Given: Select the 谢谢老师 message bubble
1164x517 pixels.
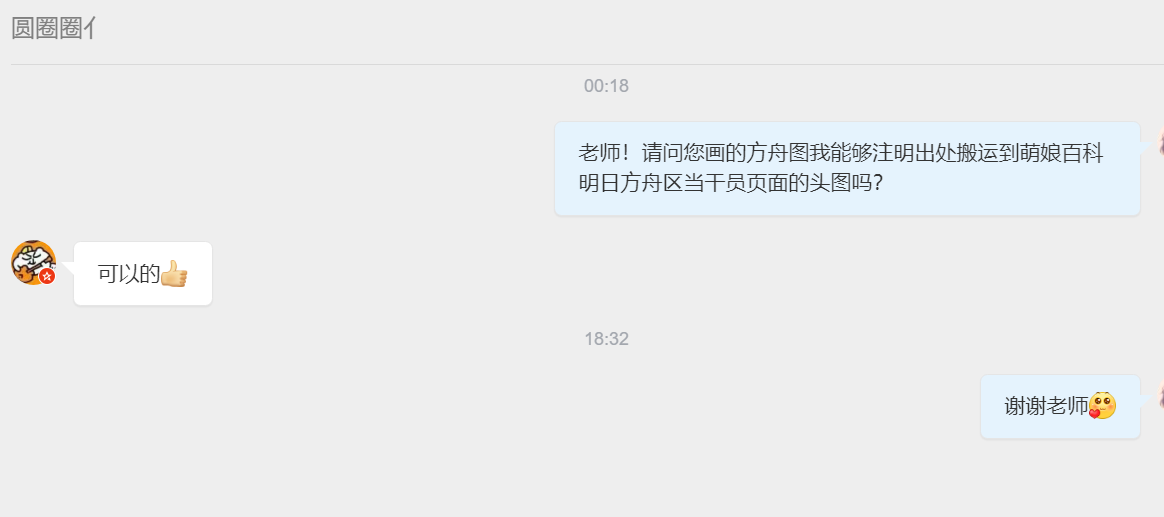Looking at the screenshot, I should click(x=1060, y=406).
